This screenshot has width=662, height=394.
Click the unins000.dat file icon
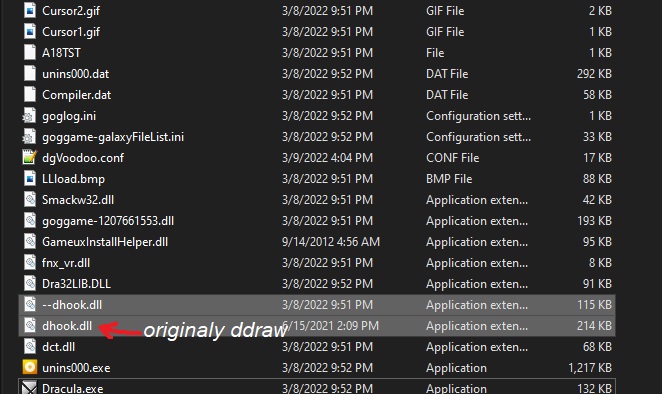30,73
